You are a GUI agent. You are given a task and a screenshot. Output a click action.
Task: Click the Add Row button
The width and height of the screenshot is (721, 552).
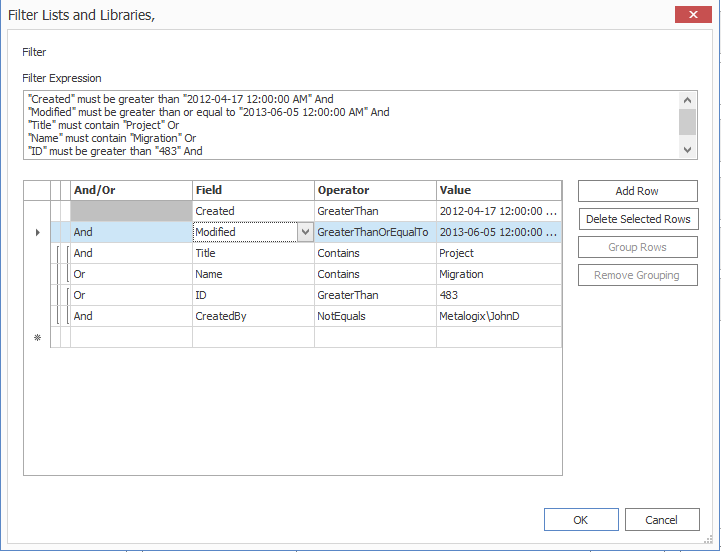[637, 191]
